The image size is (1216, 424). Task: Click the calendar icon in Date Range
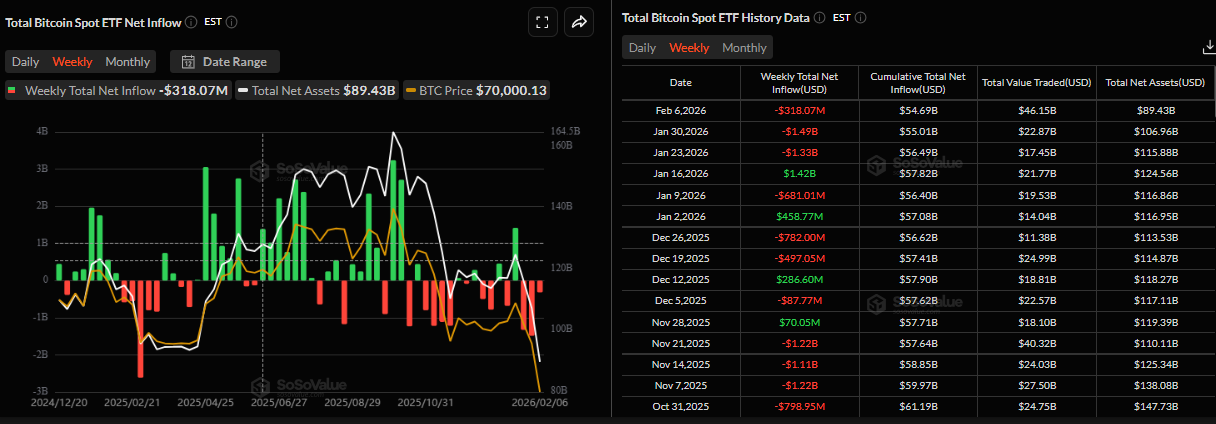(187, 62)
